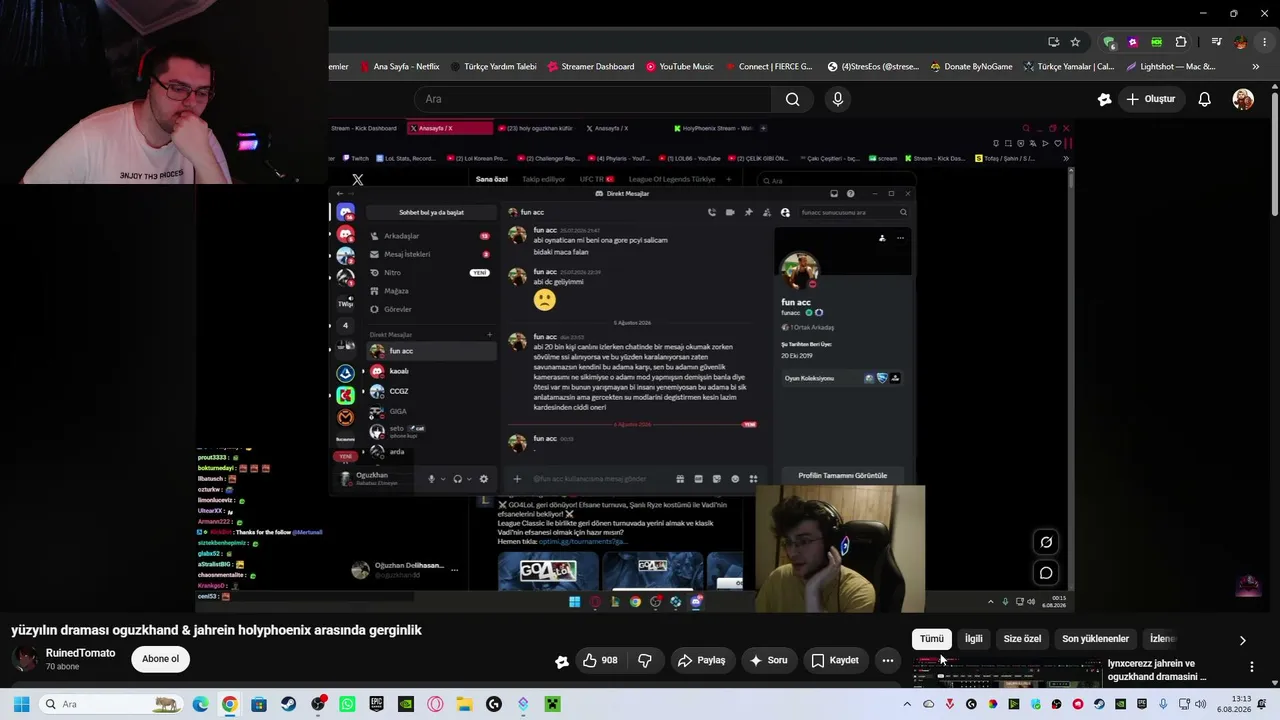Save the video with the Kaydet button
This screenshot has width=1280, height=720.
click(x=835, y=660)
